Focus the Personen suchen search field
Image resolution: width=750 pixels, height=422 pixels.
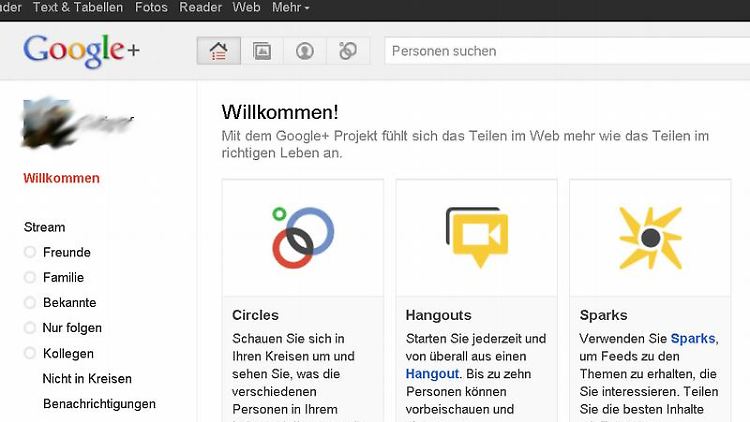coord(567,51)
